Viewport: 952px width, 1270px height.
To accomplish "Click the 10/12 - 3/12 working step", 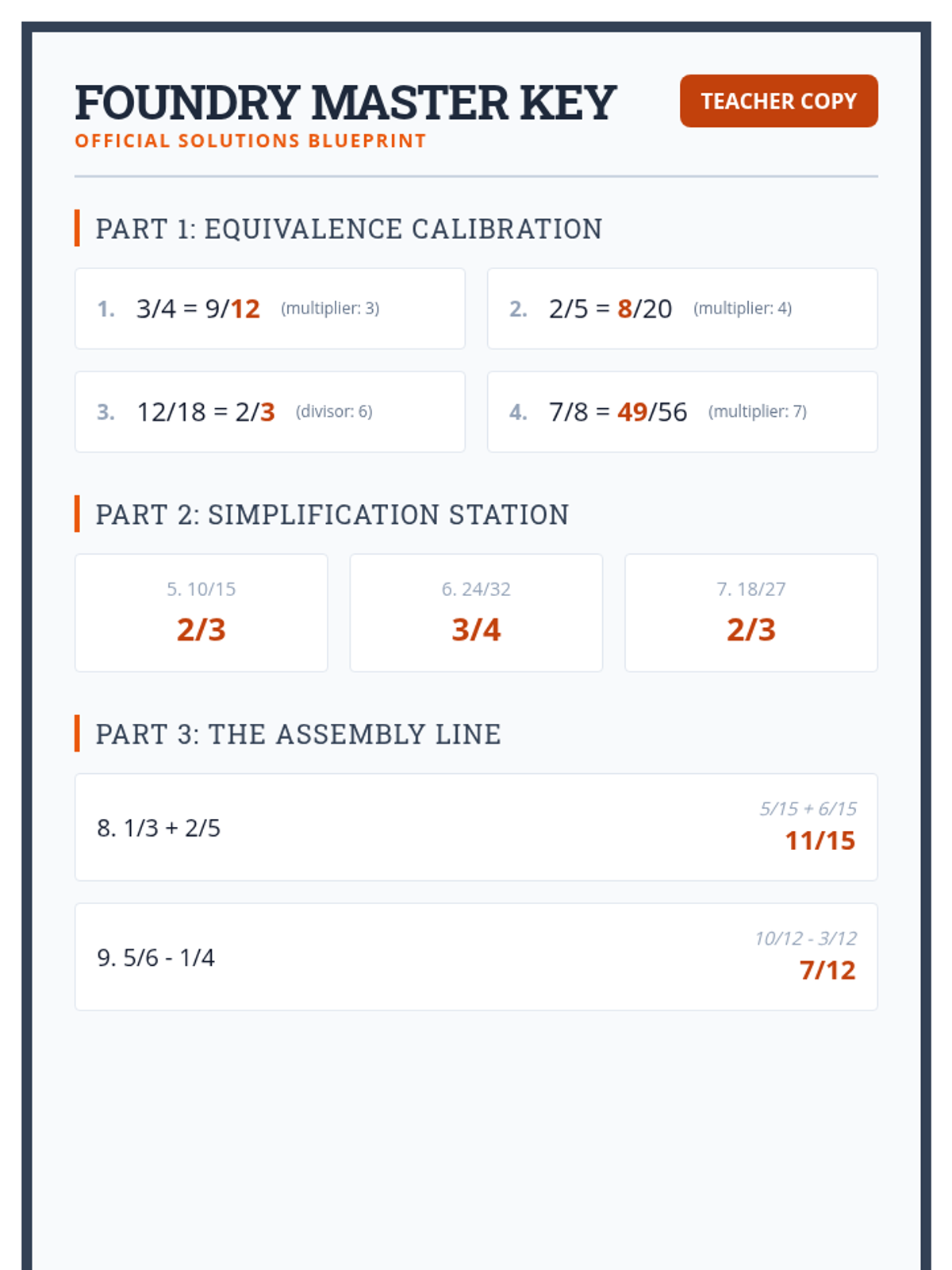I will (x=805, y=938).
